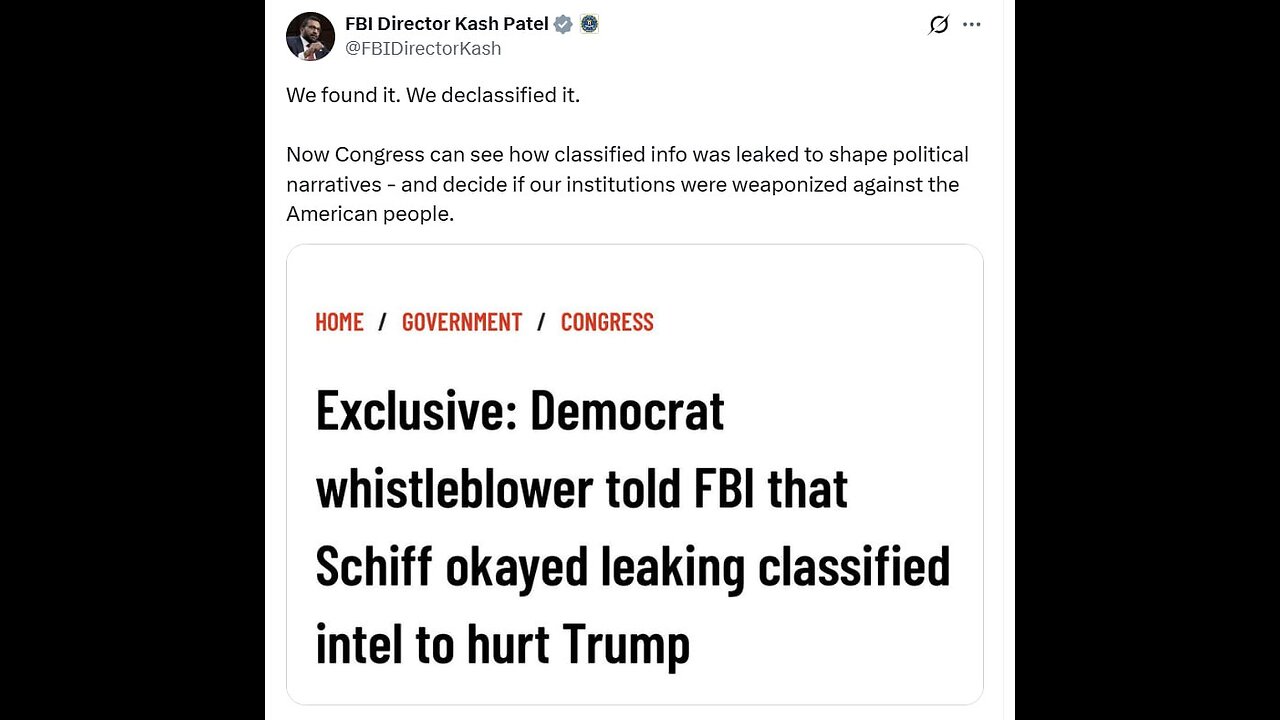Open the three-dot more options menu
The height and width of the screenshot is (720, 1280).
[972, 25]
